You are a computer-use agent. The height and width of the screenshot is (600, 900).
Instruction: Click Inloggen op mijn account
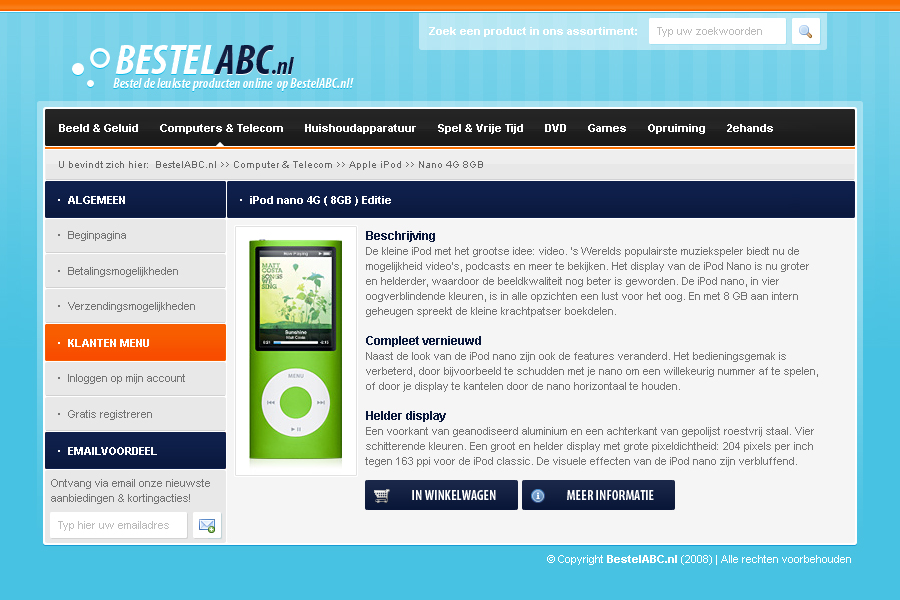click(x=135, y=378)
